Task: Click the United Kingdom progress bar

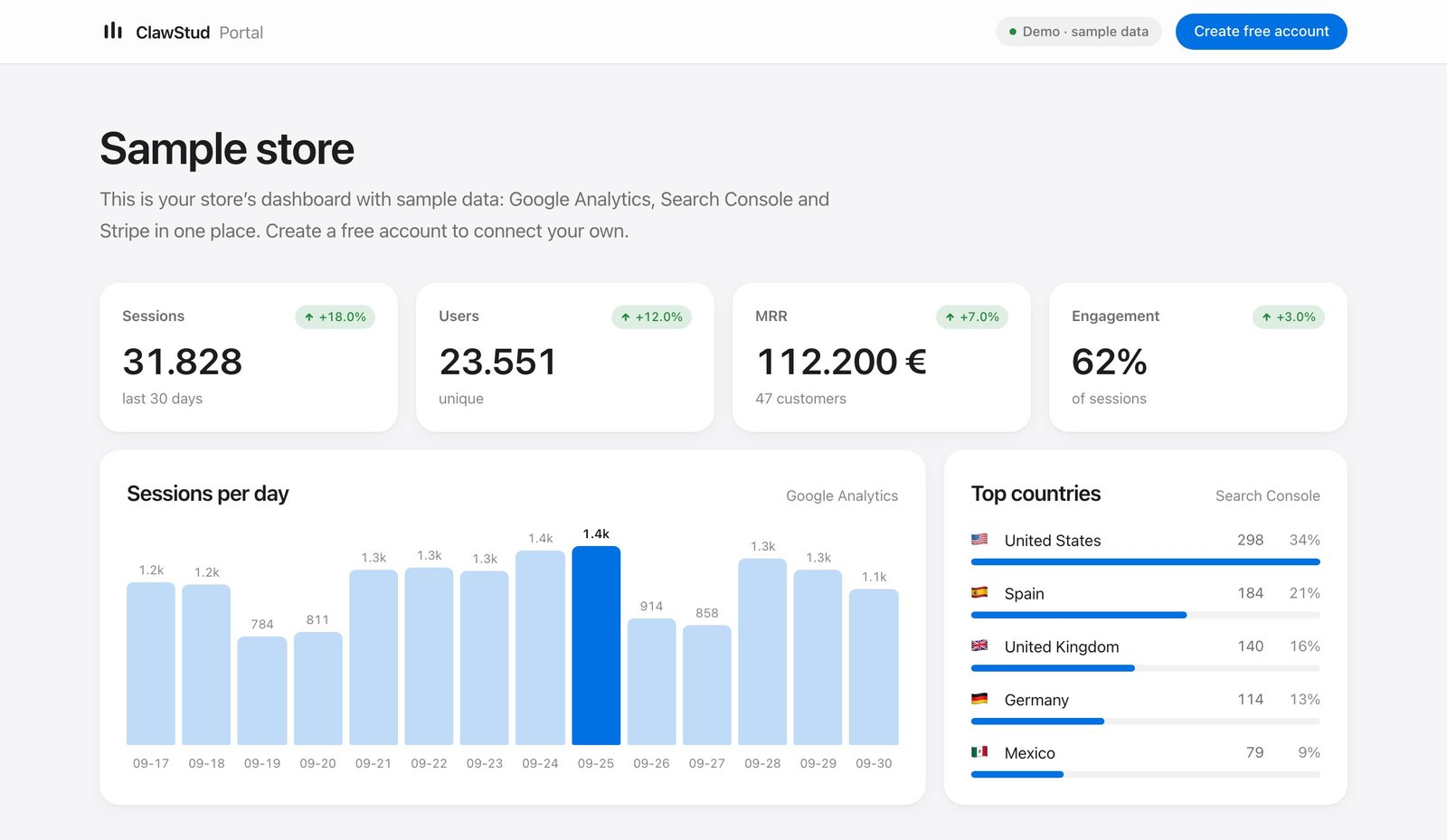Action: (1146, 668)
